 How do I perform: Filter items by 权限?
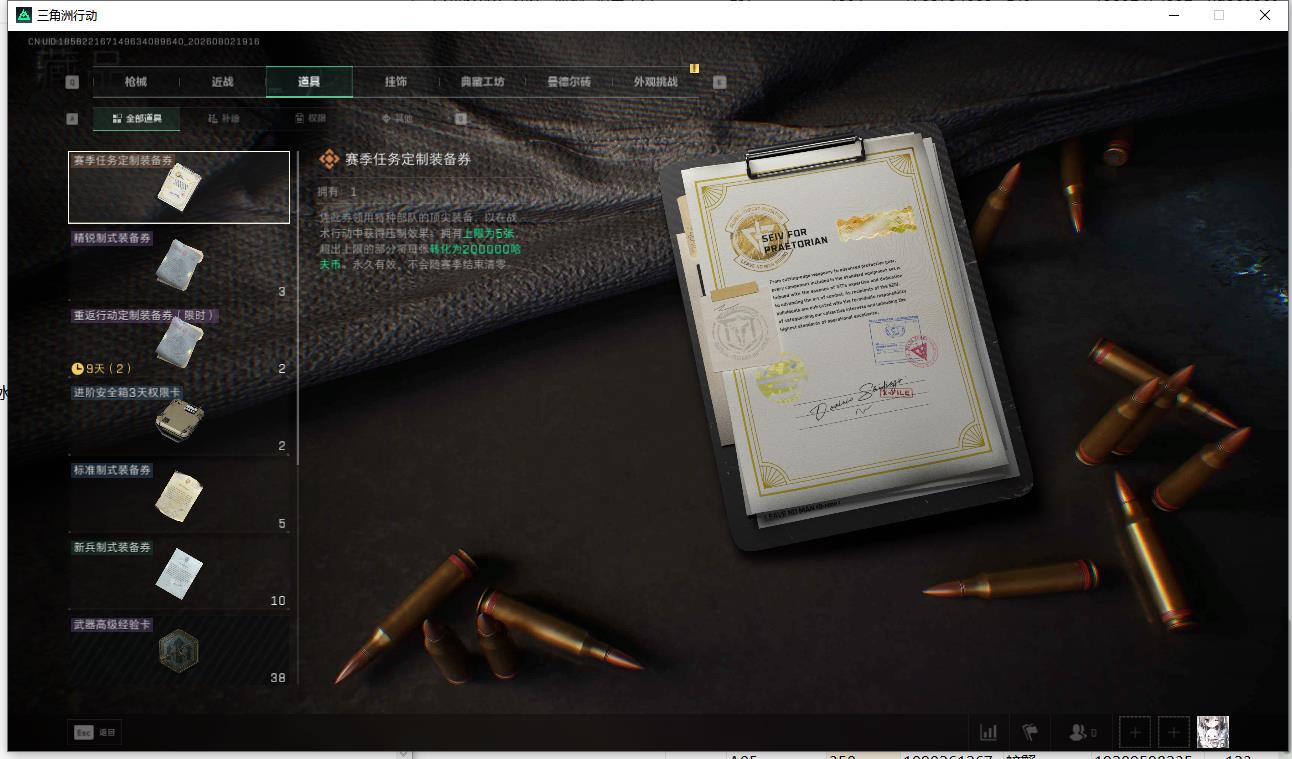(x=310, y=118)
